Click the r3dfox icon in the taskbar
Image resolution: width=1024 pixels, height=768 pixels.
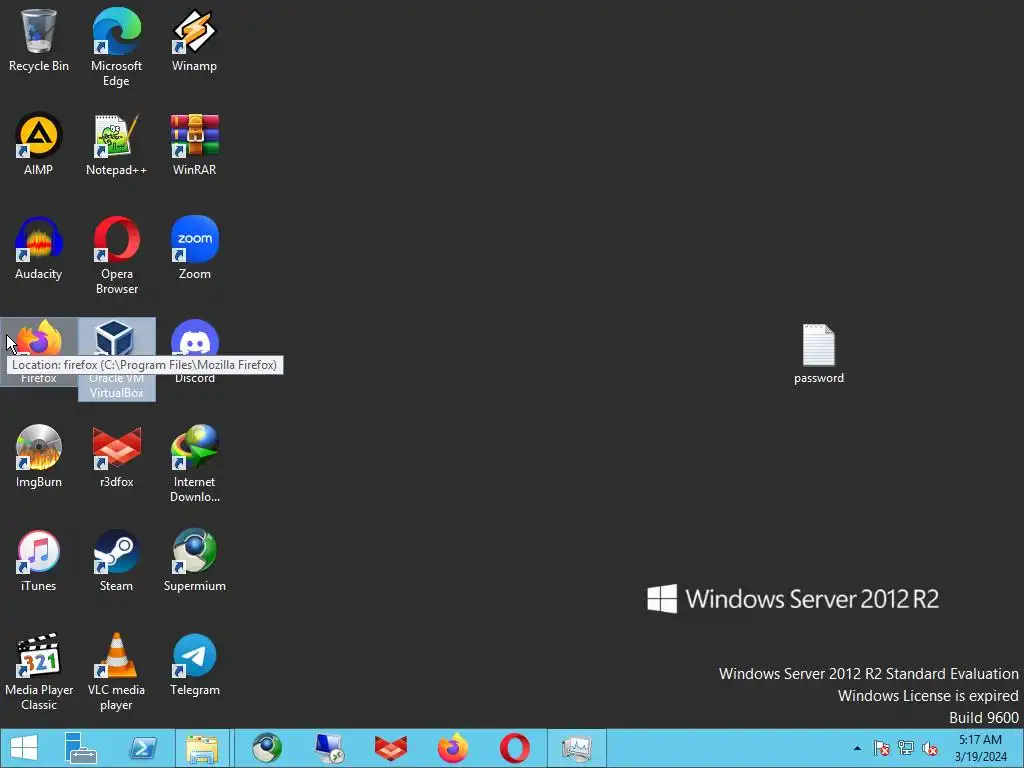click(391, 748)
